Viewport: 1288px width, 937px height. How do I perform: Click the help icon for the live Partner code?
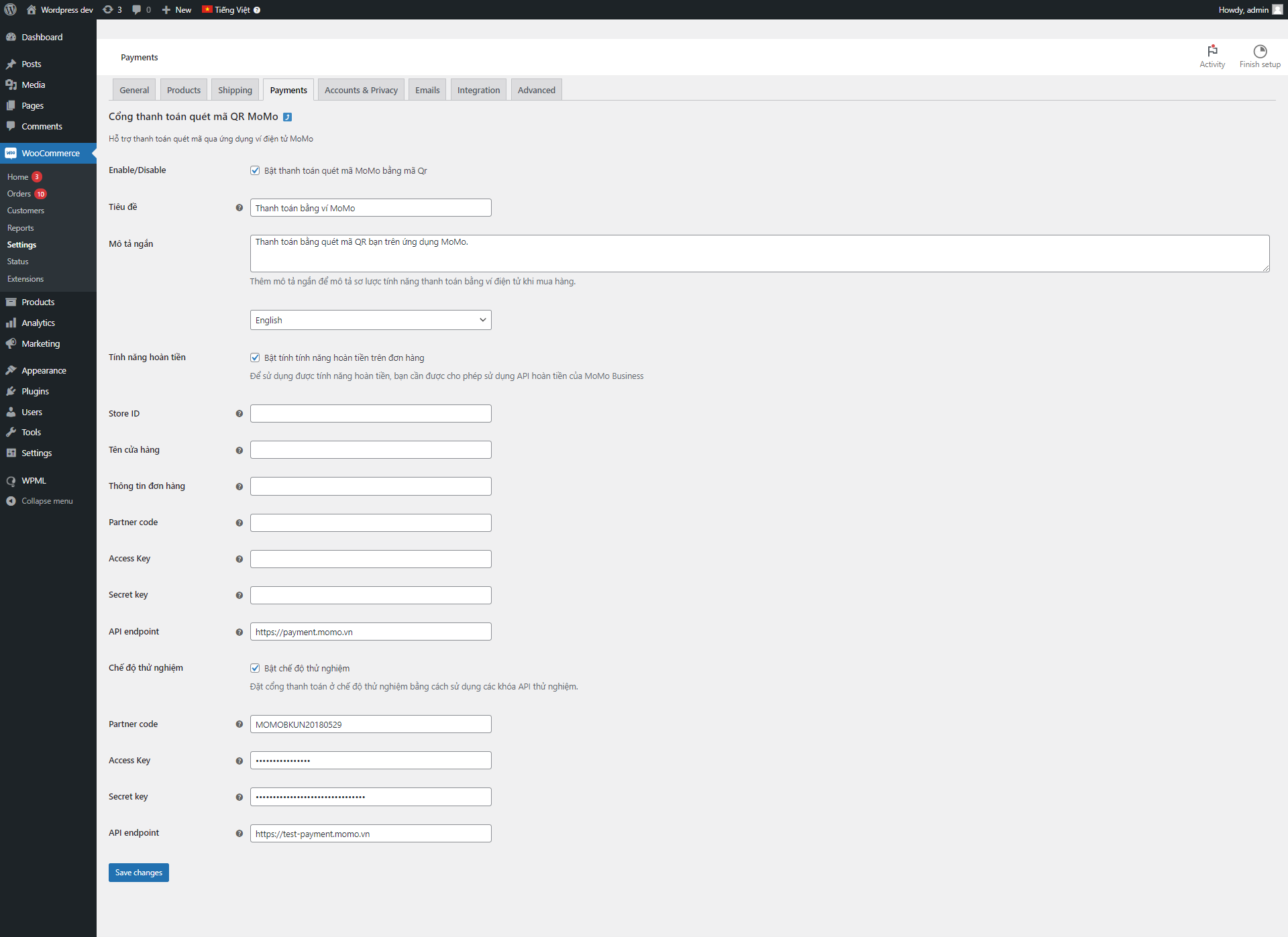tap(239, 522)
